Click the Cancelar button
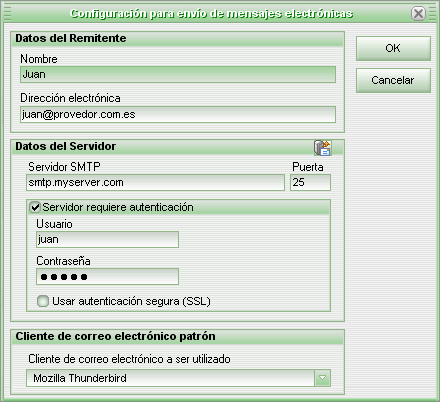This screenshot has height=402, width=440. [393, 80]
